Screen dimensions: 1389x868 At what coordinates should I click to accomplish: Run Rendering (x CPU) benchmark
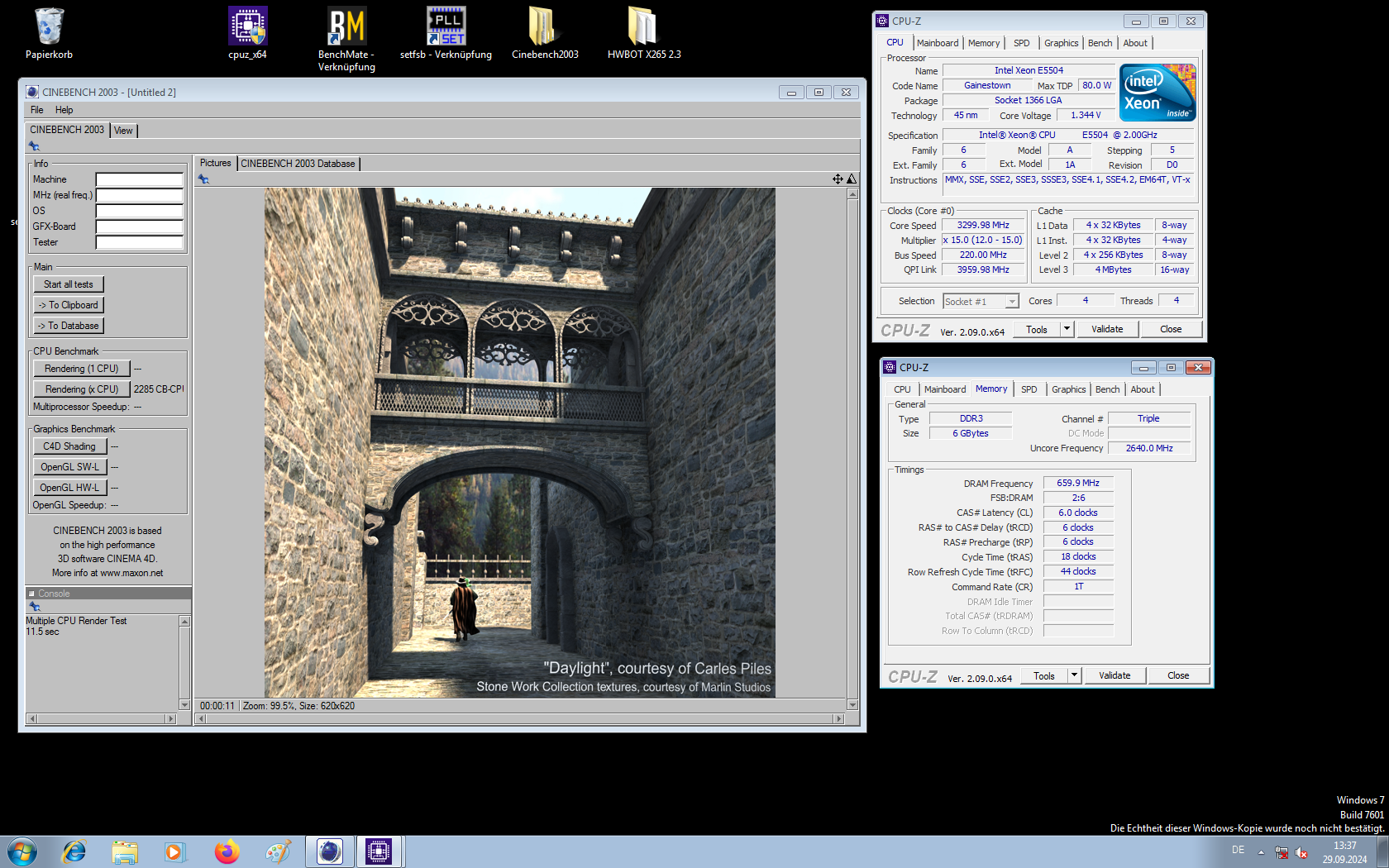82,389
